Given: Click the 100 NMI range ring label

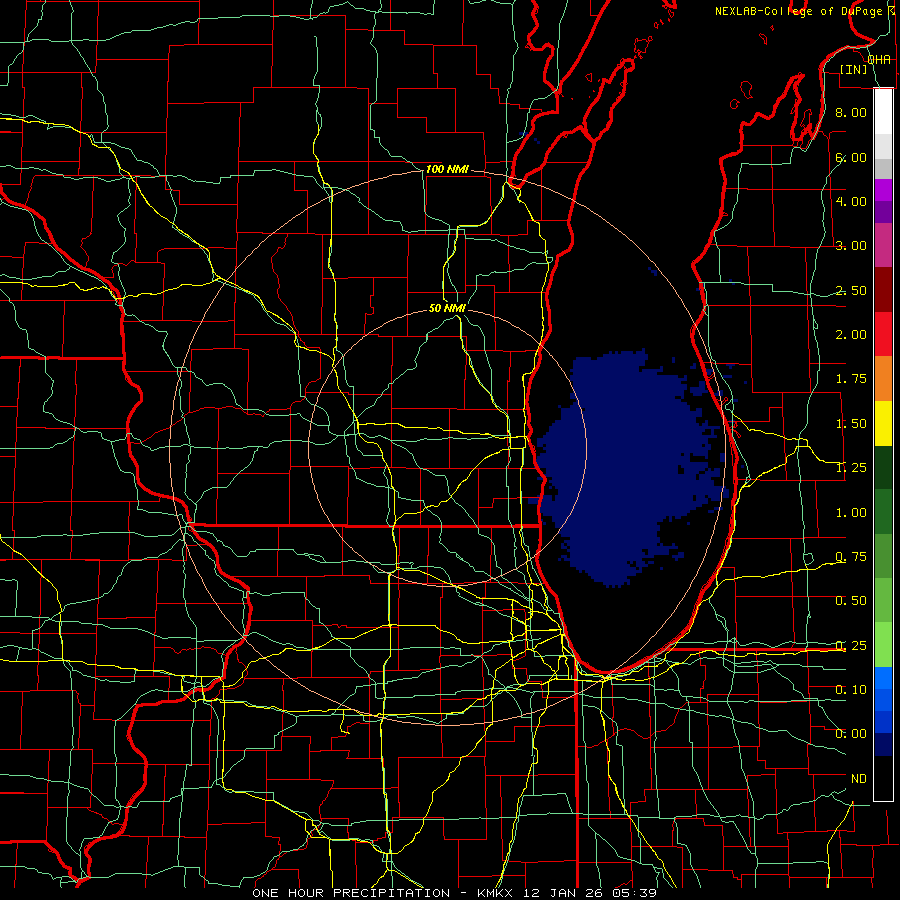Looking at the screenshot, I should pos(447,170).
